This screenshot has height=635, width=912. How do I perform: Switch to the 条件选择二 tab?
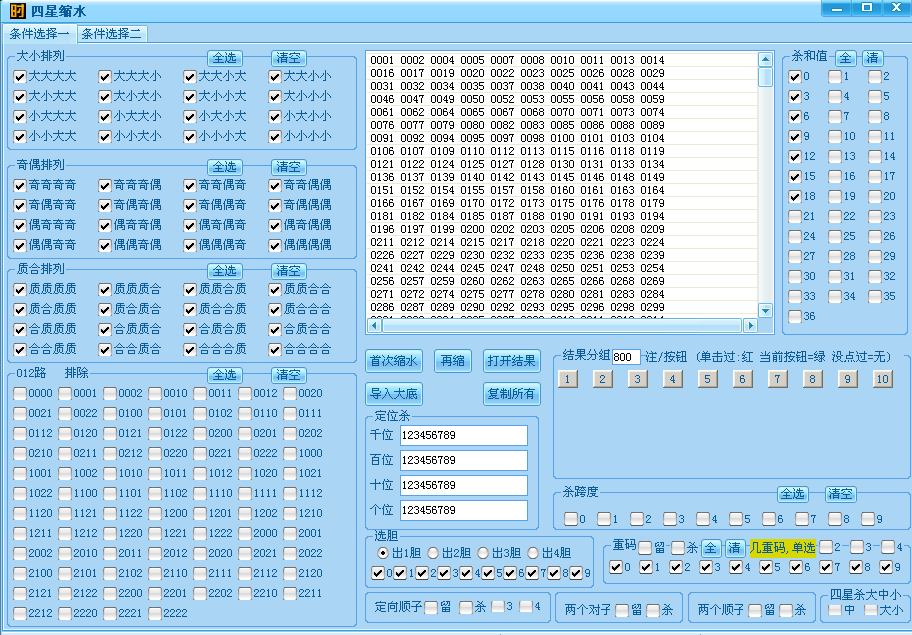(112, 34)
